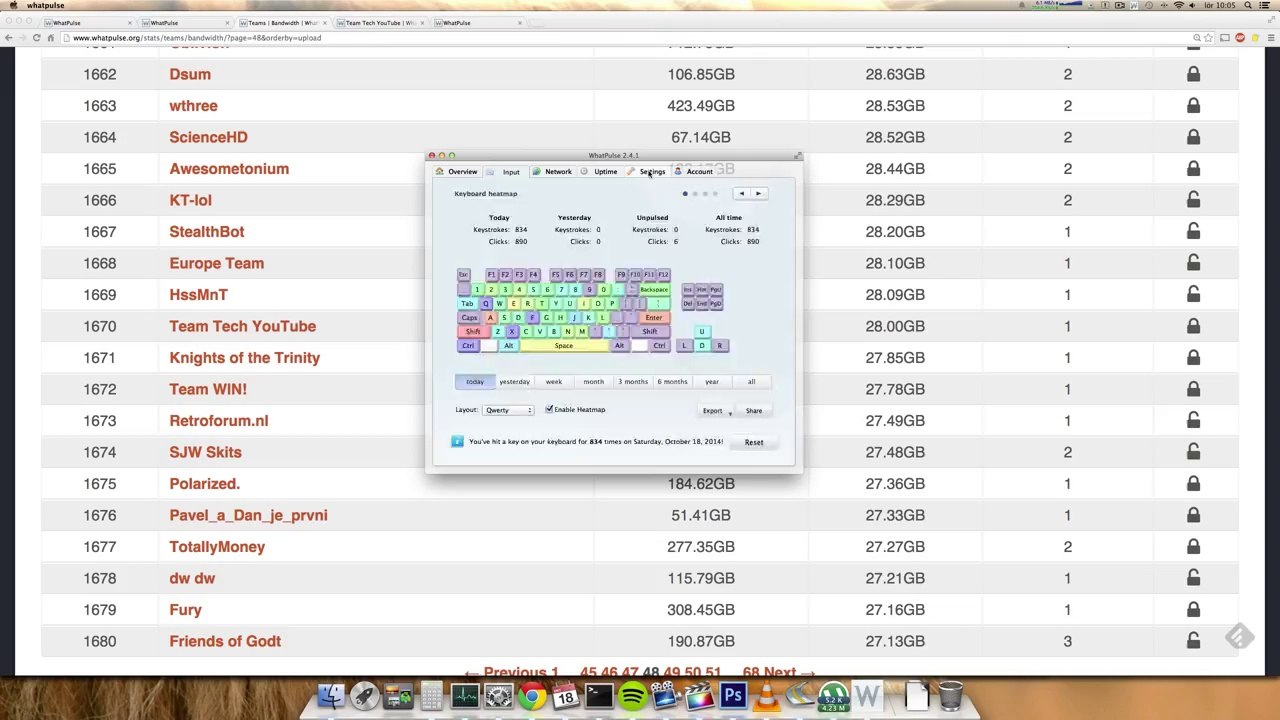1280x720 pixels.
Task: Select the 'year' time range
Action: (x=712, y=382)
